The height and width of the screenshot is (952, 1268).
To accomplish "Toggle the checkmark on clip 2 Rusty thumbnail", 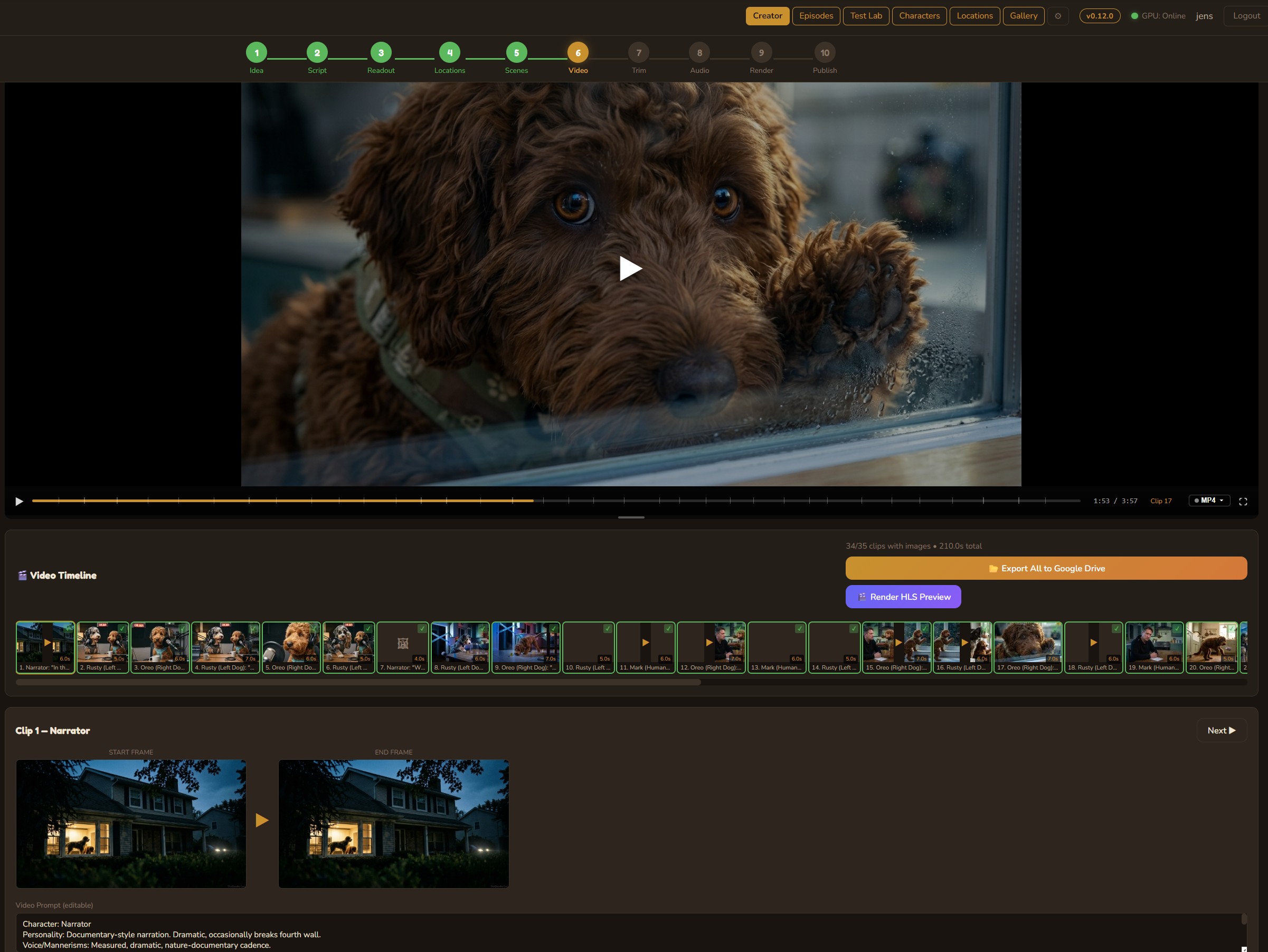I will click(122, 628).
